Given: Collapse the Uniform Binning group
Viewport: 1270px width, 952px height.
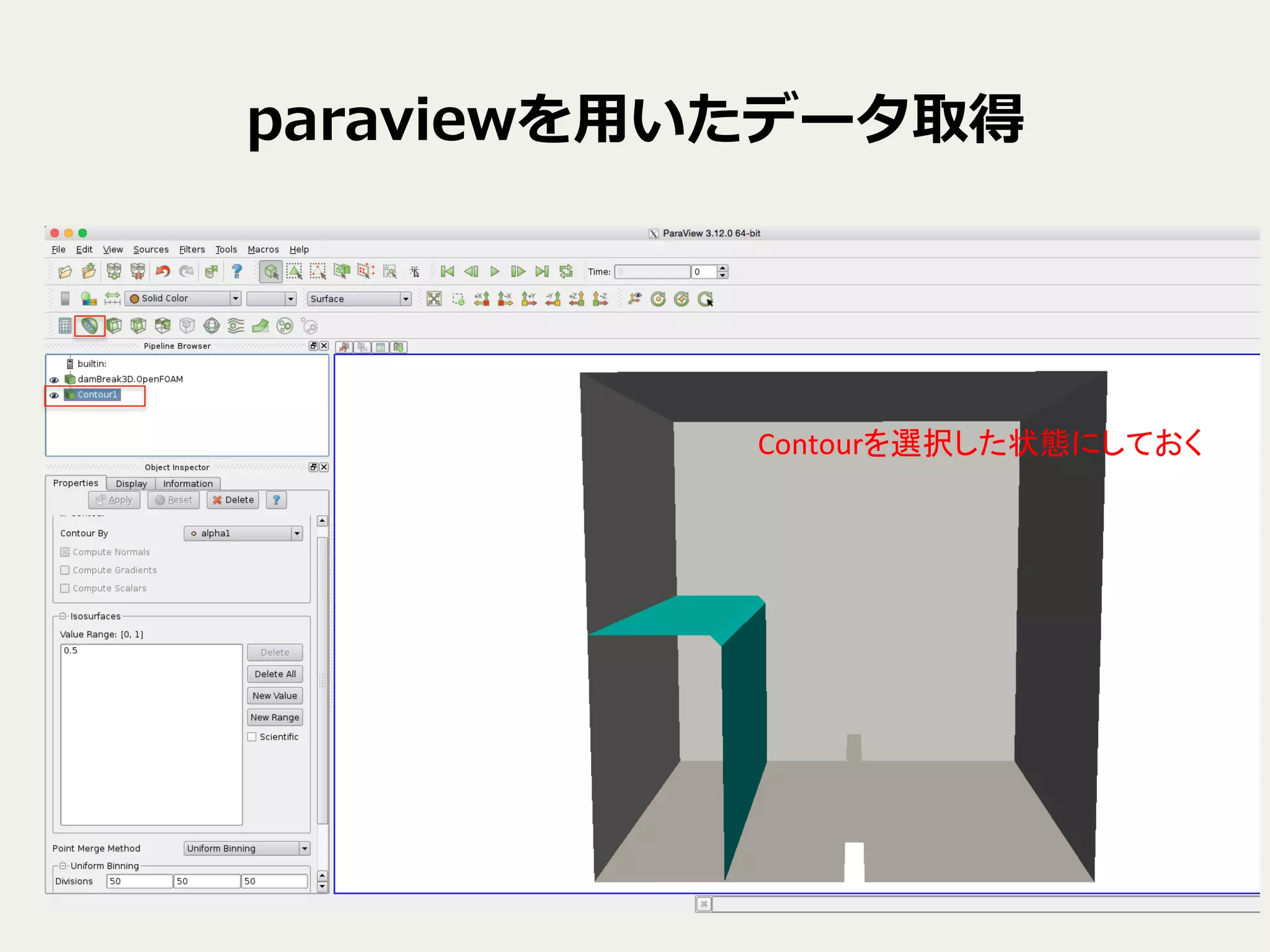Looking at the screenshot, I should [63, 866].
